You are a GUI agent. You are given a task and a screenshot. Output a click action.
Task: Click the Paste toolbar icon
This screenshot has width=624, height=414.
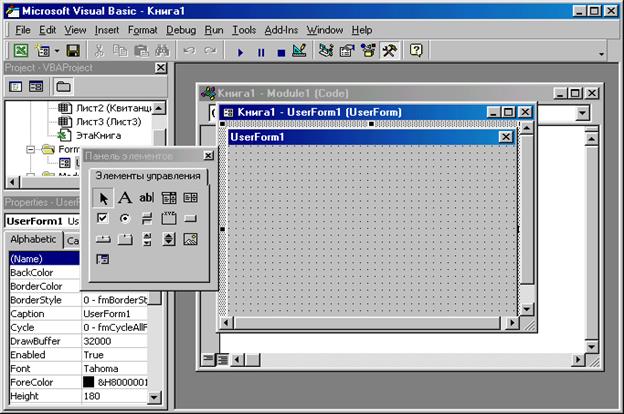coord(141,51)
